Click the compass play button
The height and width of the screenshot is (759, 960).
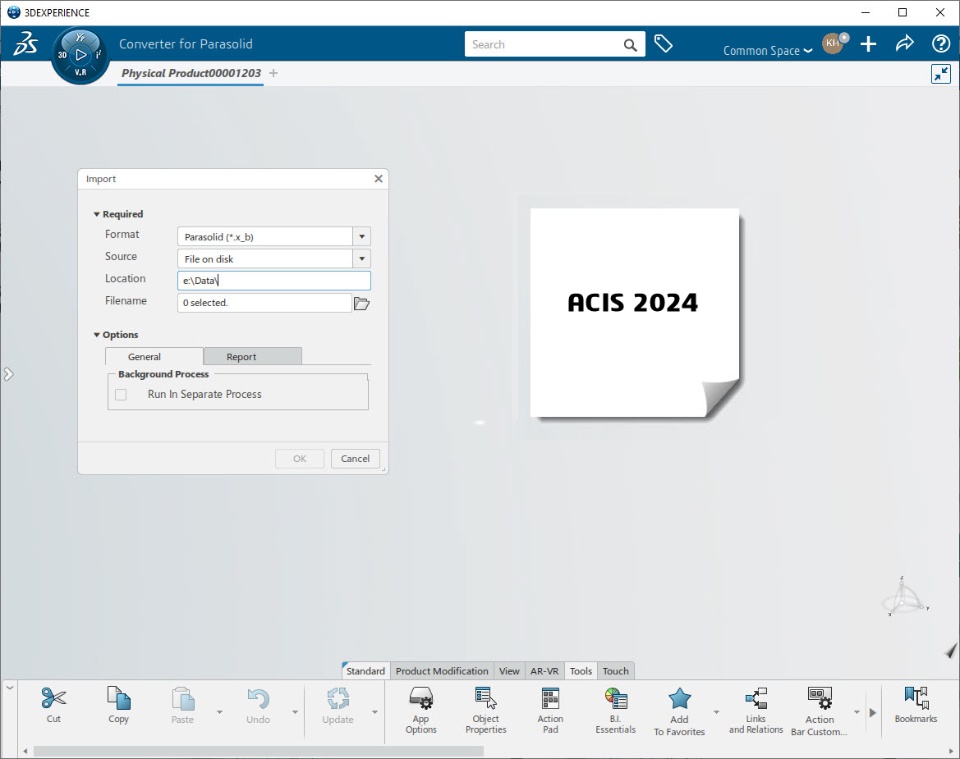[x=80, y=55]
